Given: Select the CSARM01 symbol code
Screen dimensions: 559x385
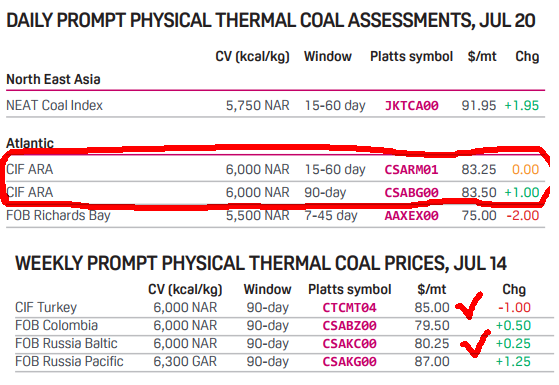Looking at the screenshot, I should (x=411, y=170).
